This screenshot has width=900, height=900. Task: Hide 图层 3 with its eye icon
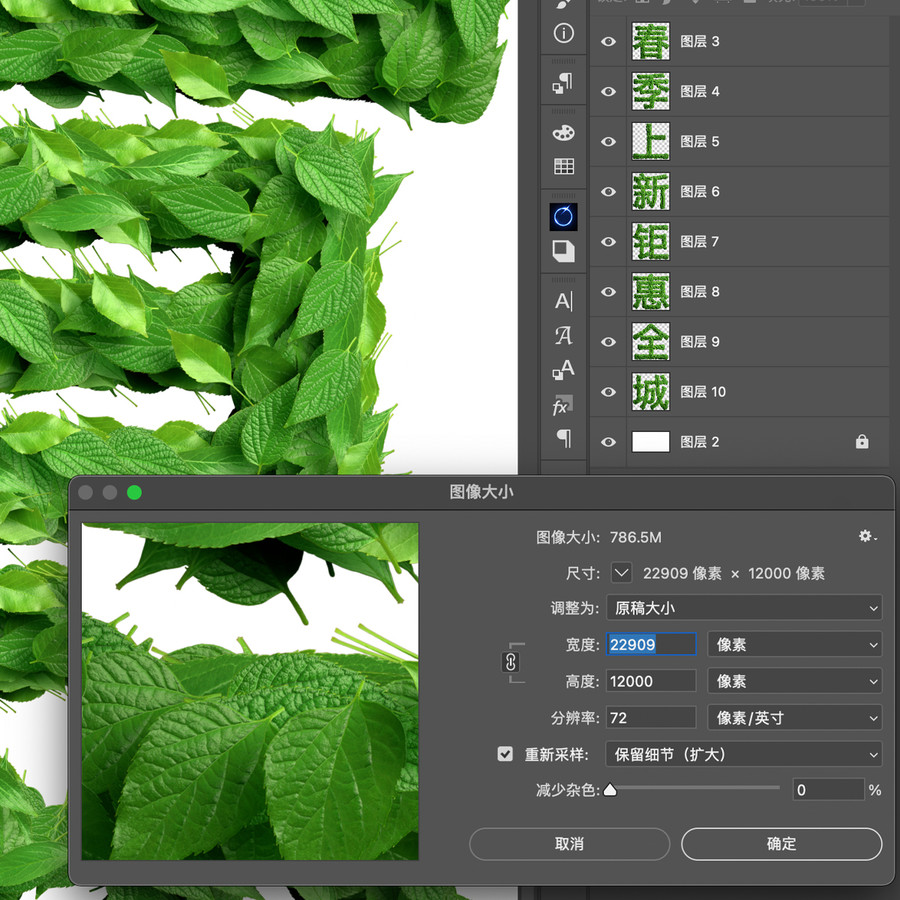(608, 41)
